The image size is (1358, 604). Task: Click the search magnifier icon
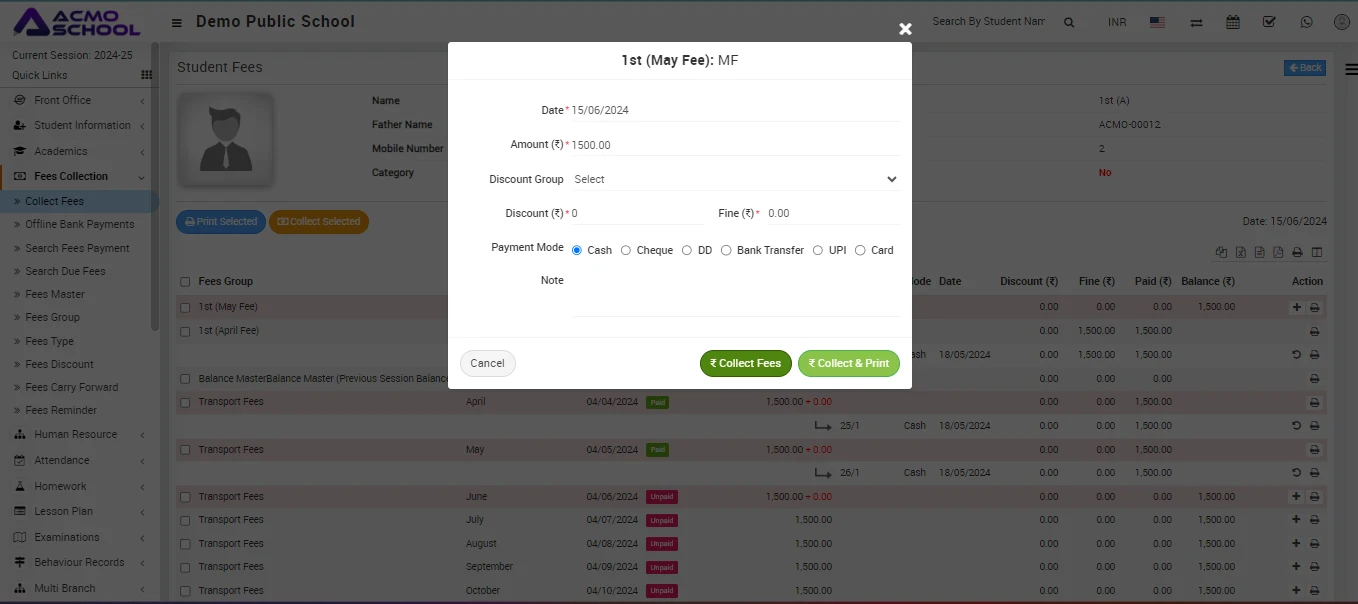click(x=1069, y=22)
